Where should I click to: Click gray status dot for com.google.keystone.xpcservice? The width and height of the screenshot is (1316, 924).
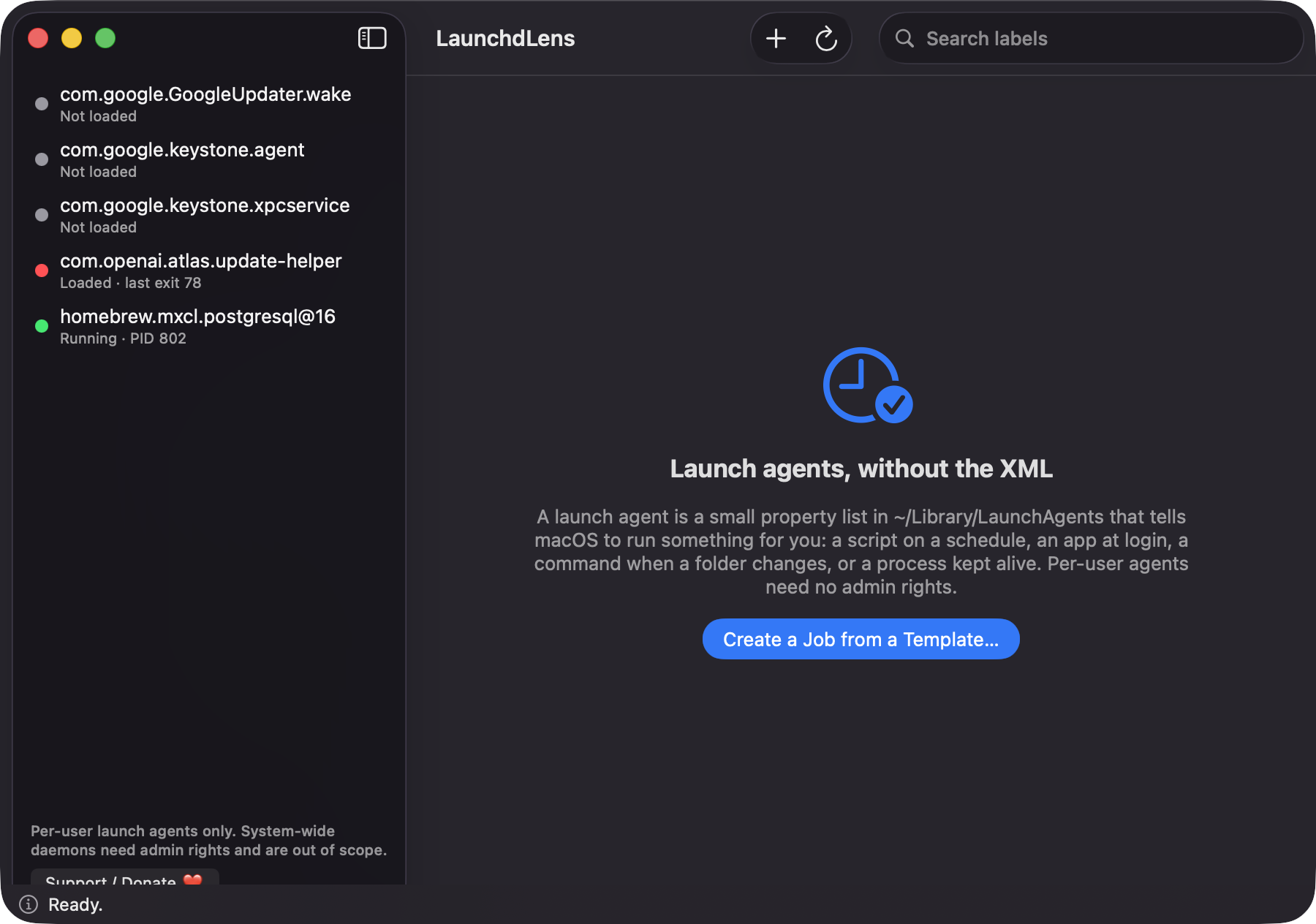point(42,215)
